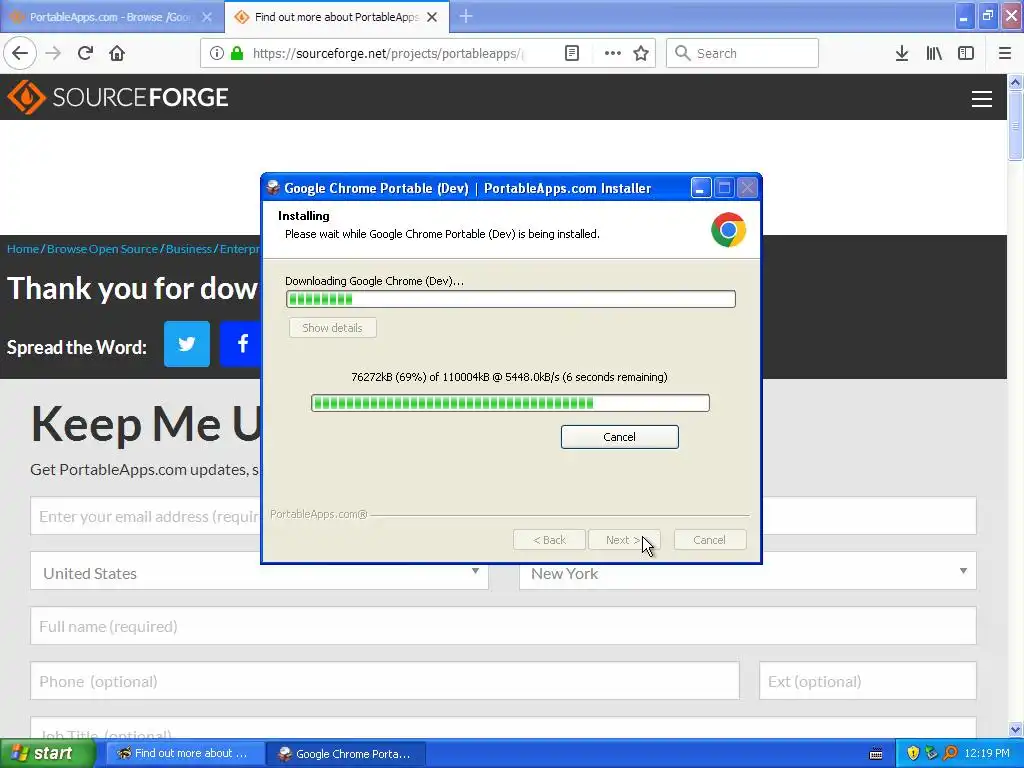The height and width of the screenshot is (768, 1024).
Task: Click the PortableApps.com® branding text
Action: coord(319,515)
